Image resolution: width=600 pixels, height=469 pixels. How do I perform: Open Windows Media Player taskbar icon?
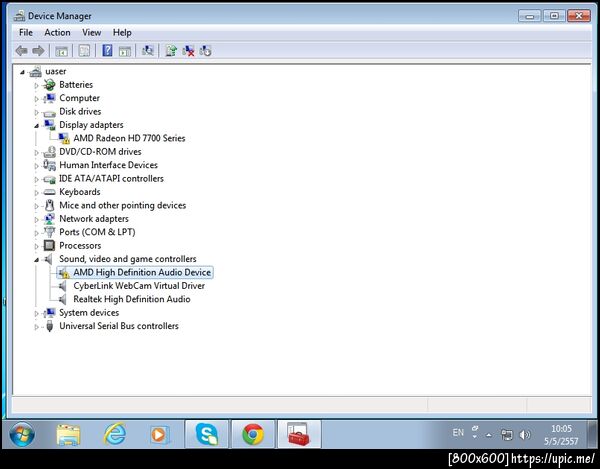159,435
